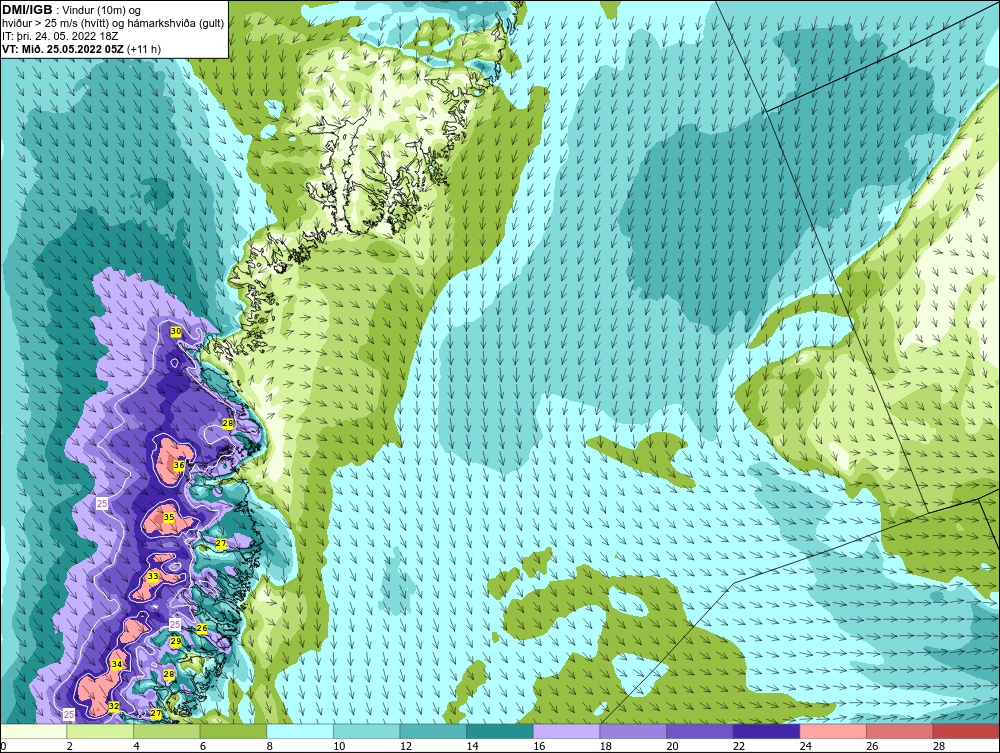Screen dimensions: 1000x753
Task: Click the yellow gust label 26
Action: coord(202,628)
